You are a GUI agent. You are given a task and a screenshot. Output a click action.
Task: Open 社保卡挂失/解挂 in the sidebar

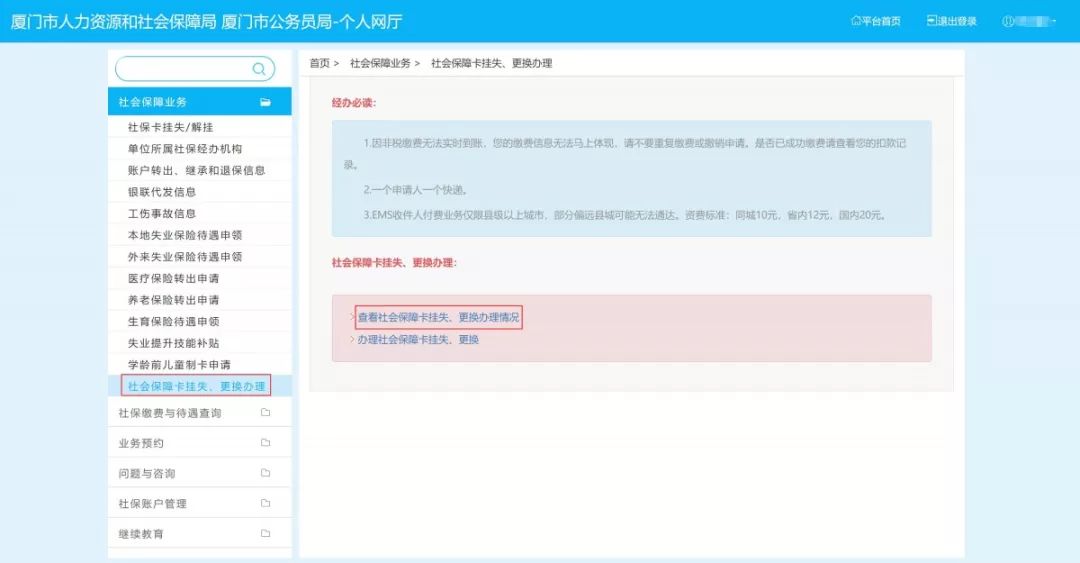[171, 127]
